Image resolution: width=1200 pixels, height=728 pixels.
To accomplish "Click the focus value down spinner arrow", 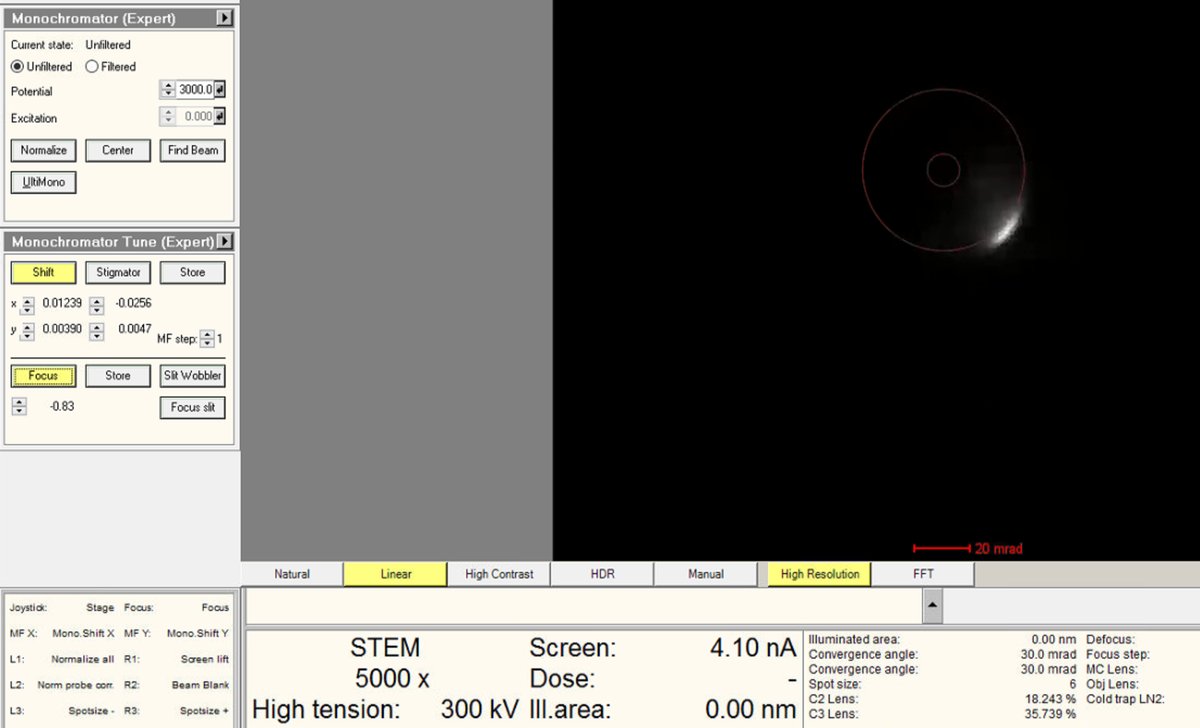I will pyautogui.click(x=18, y=410).
